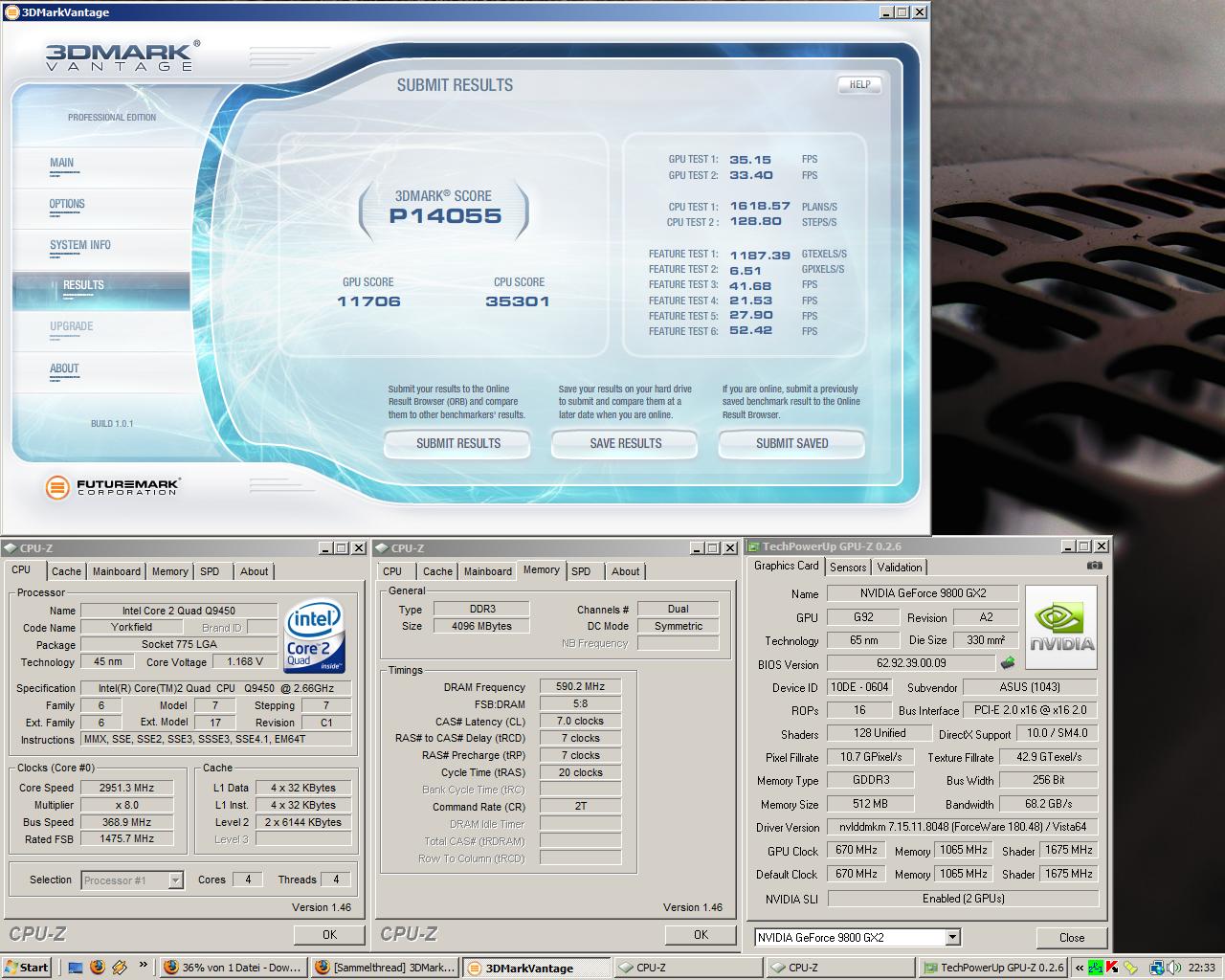Click the CPU score value 35301

518,301
